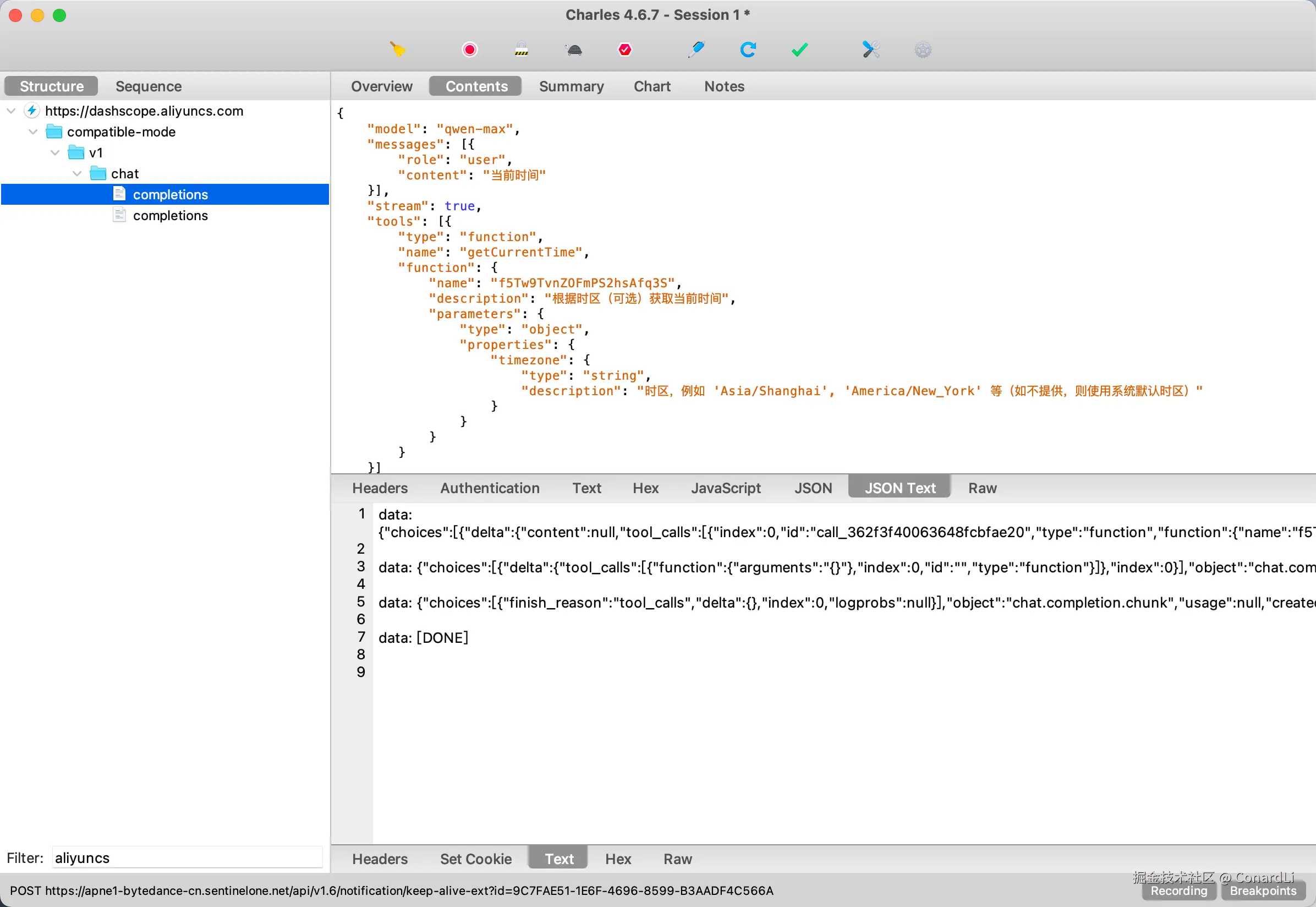The image size is (1316, 907).
Task: Click the Breakpoints hexagon icon
Action: click(x=625, y=50)
